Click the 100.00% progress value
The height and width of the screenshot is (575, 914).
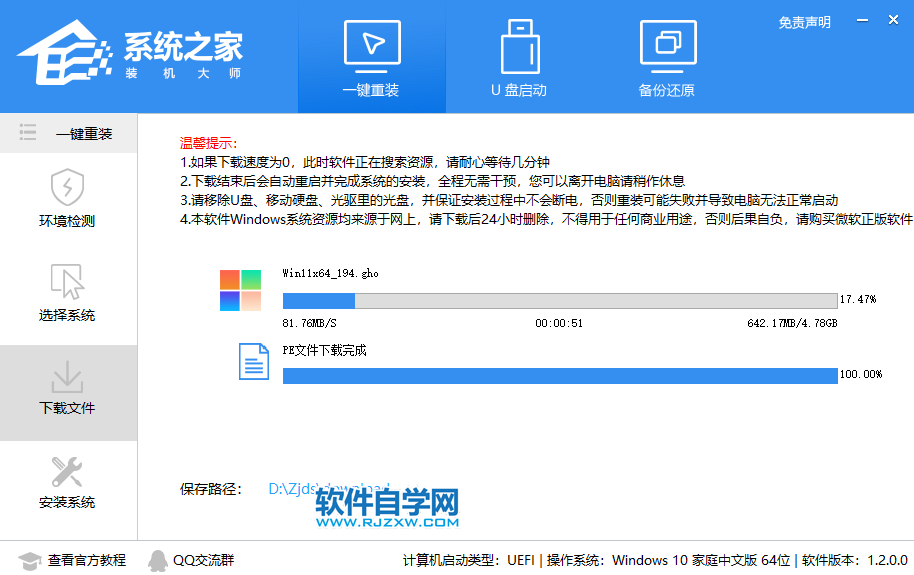[x=861, y=374]
